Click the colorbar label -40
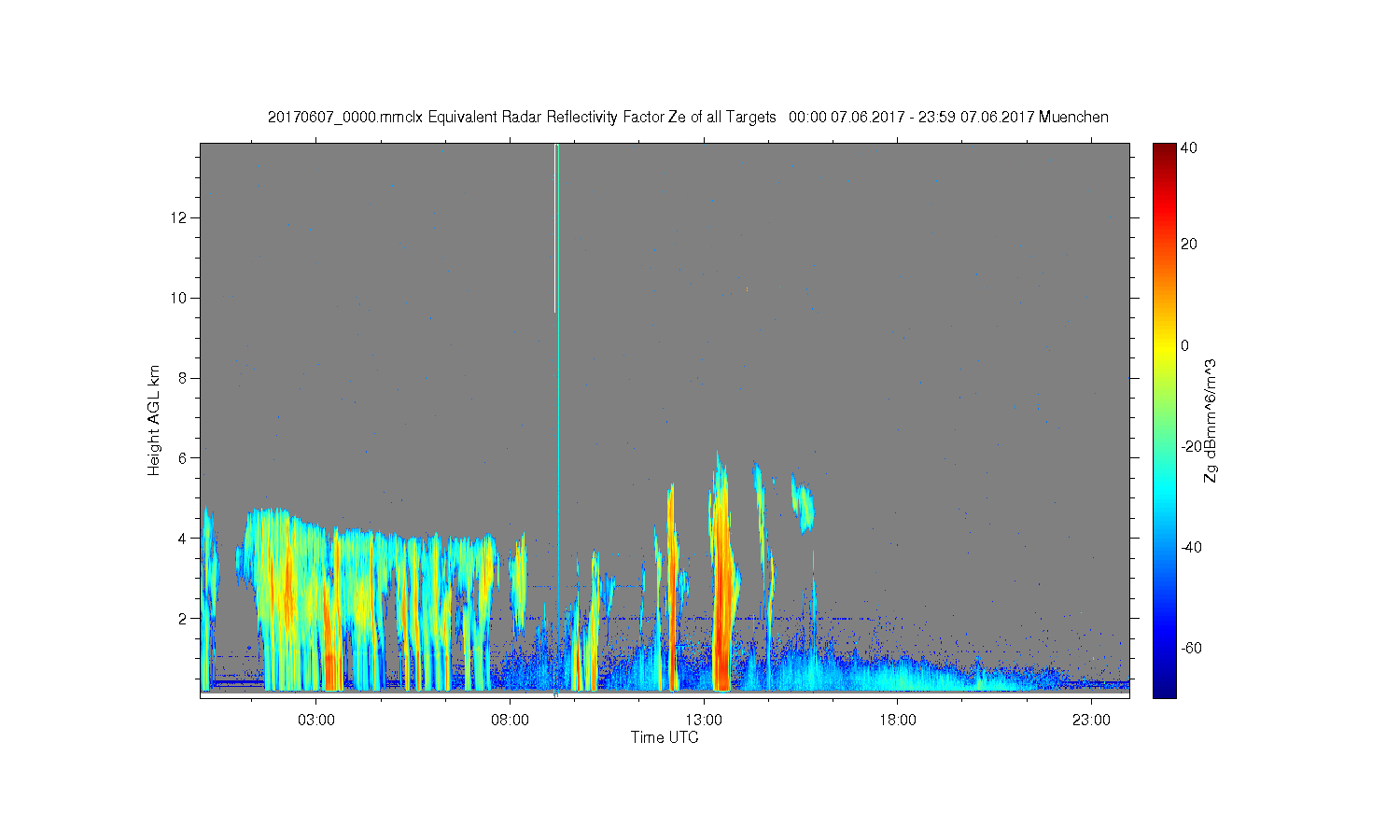This screenshot has height=840, width=1400. coord(1191,547)
